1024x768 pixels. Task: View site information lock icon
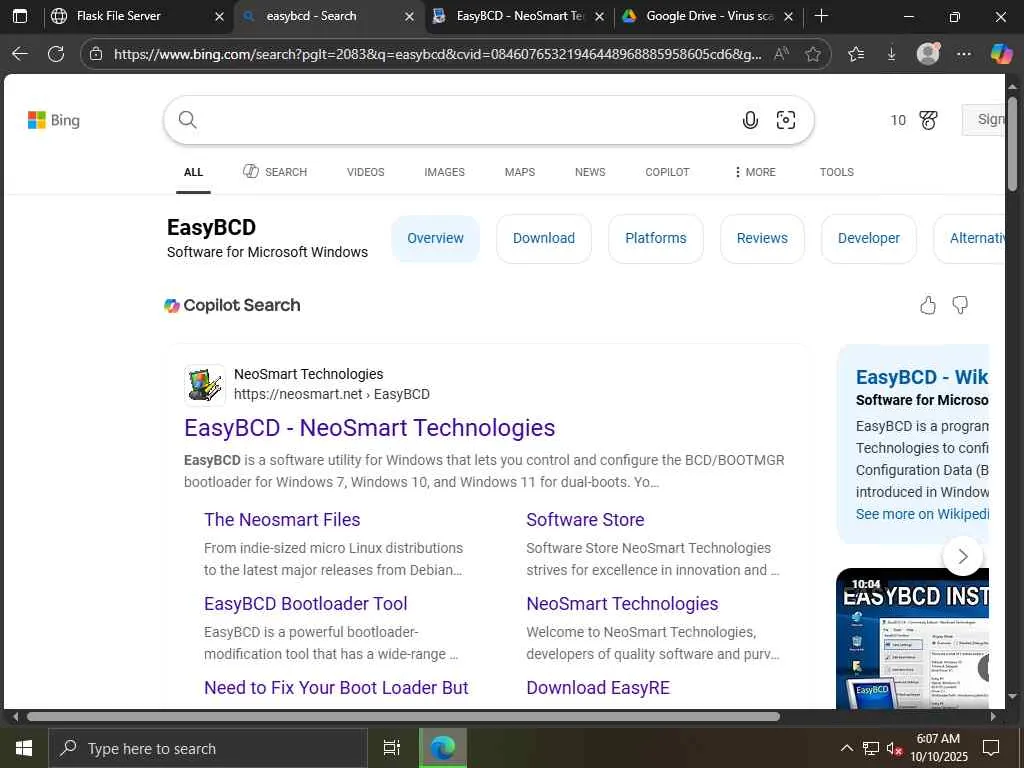(x=96, y=54)
